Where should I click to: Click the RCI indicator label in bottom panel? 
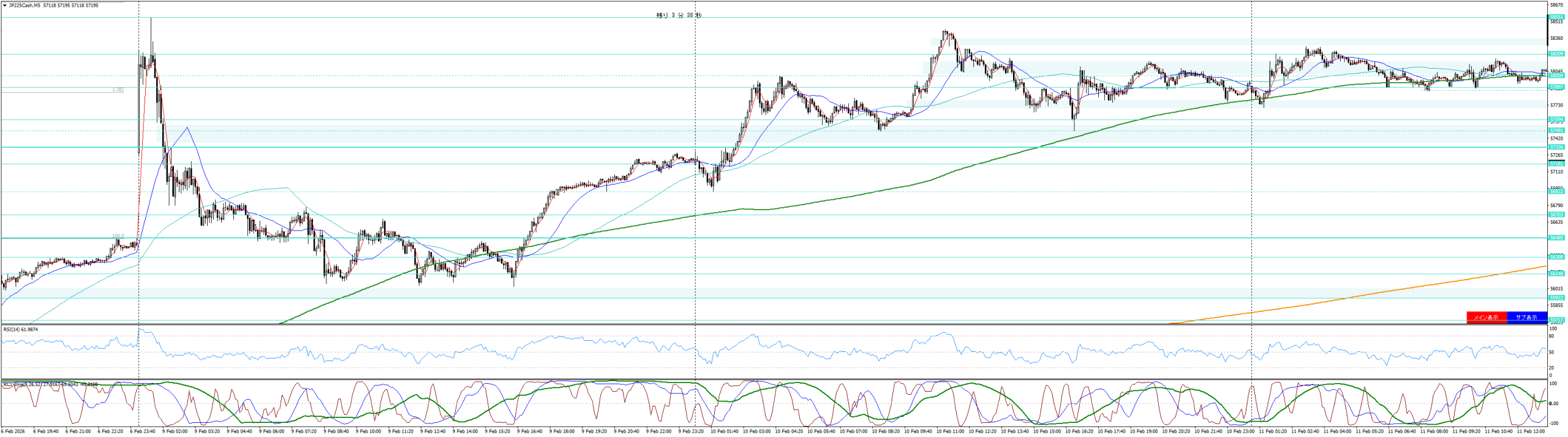[49, 385]
